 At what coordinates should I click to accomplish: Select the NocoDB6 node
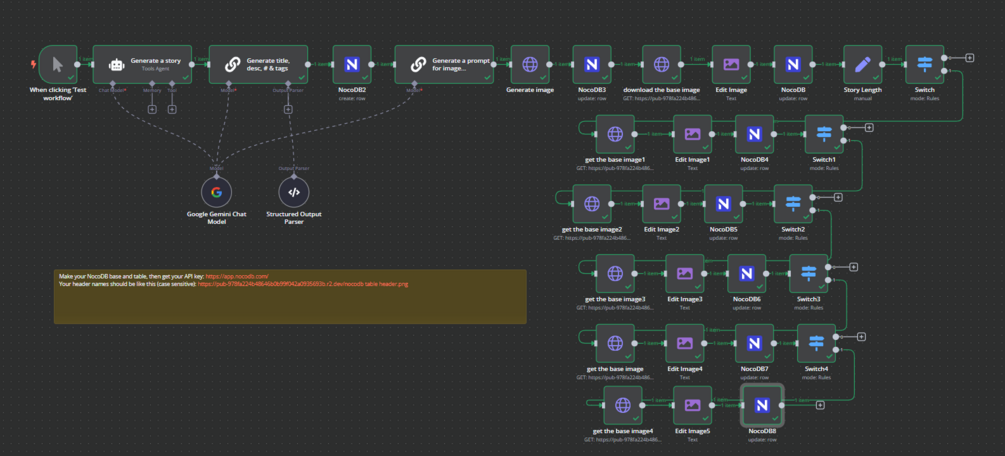click(747, 274)
